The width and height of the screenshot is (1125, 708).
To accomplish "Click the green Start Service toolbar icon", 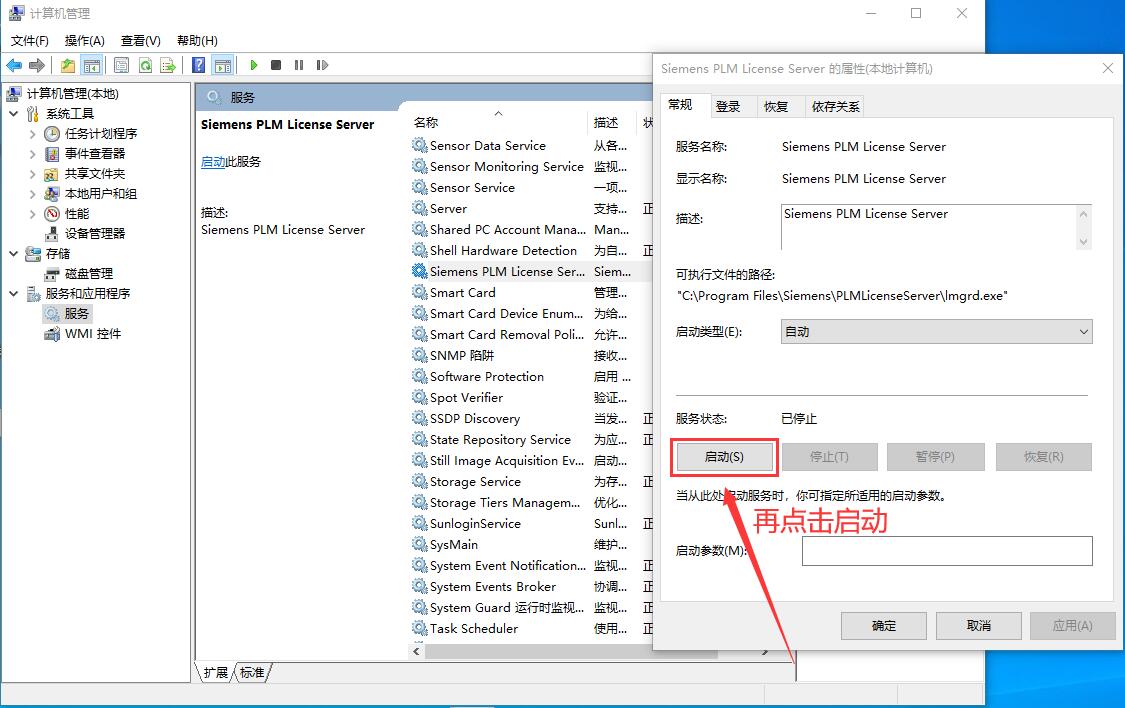I will point(254,65).
